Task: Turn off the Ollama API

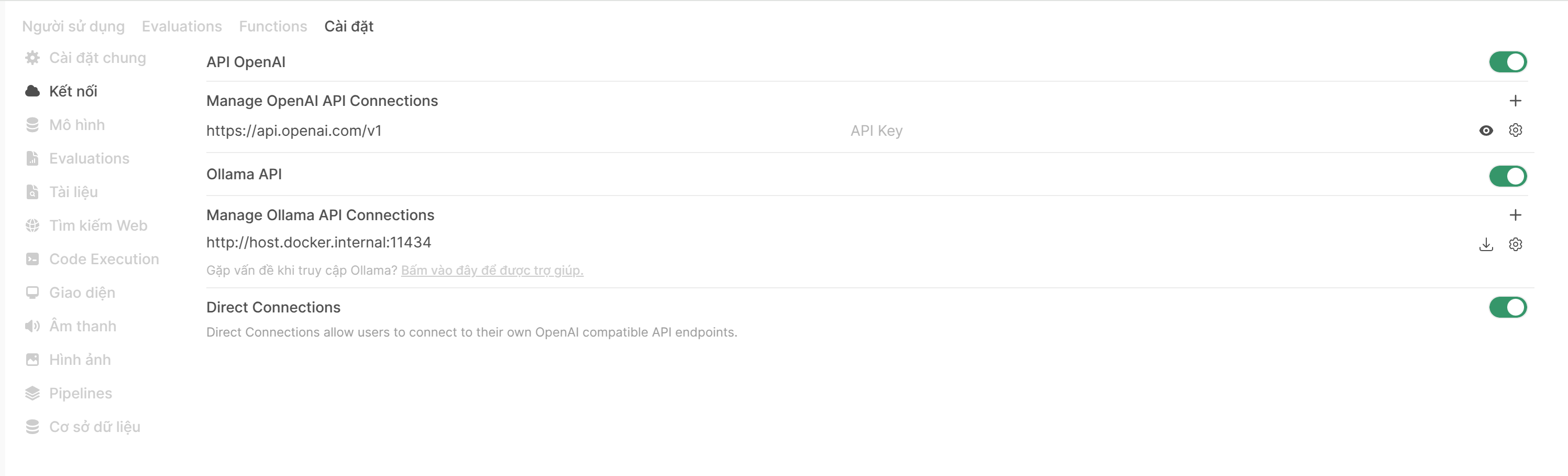Action: point(1508,176)
